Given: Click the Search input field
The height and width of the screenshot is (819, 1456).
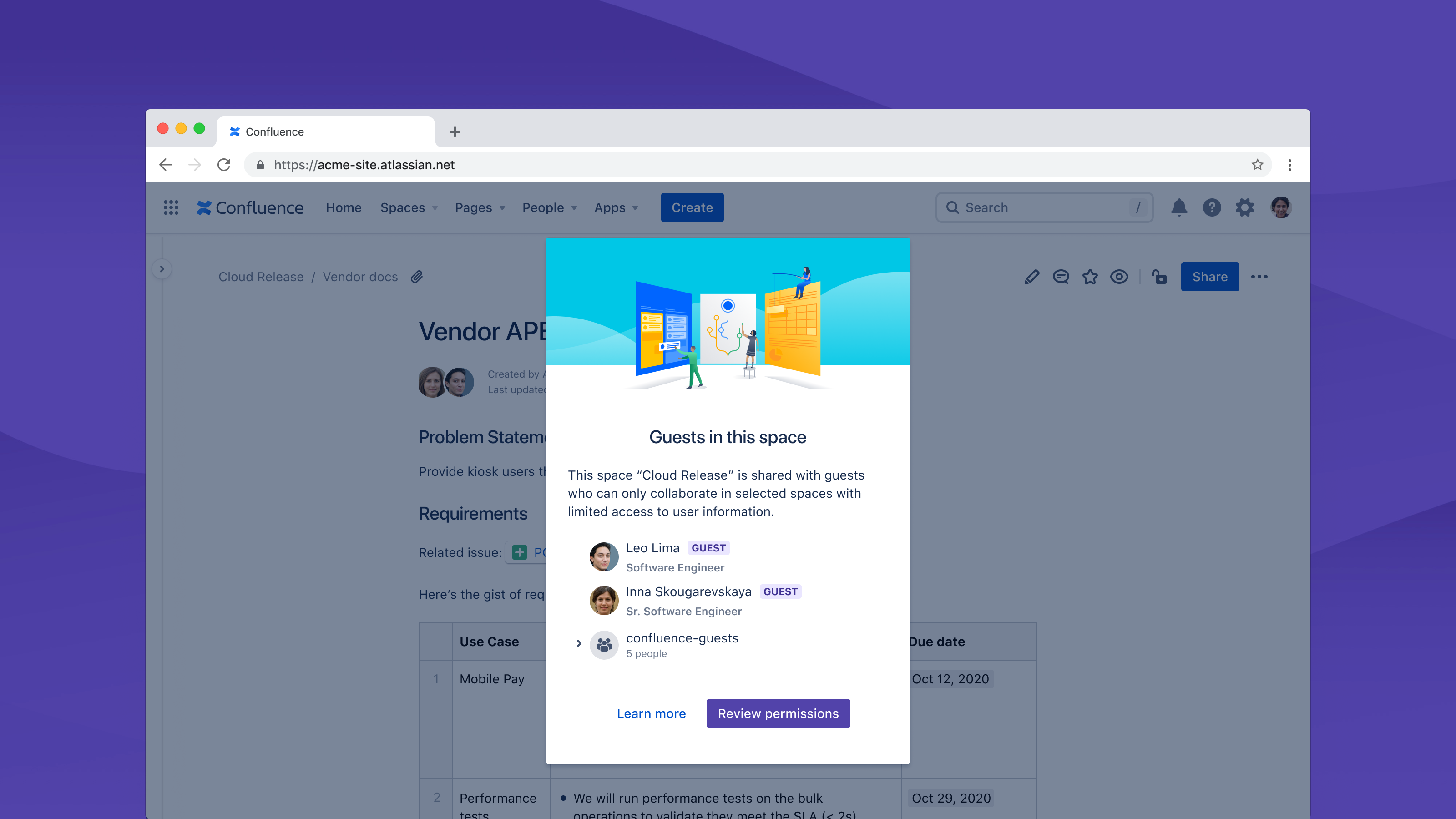Looking at the screenshot, I should click(x=1044, y=207).
